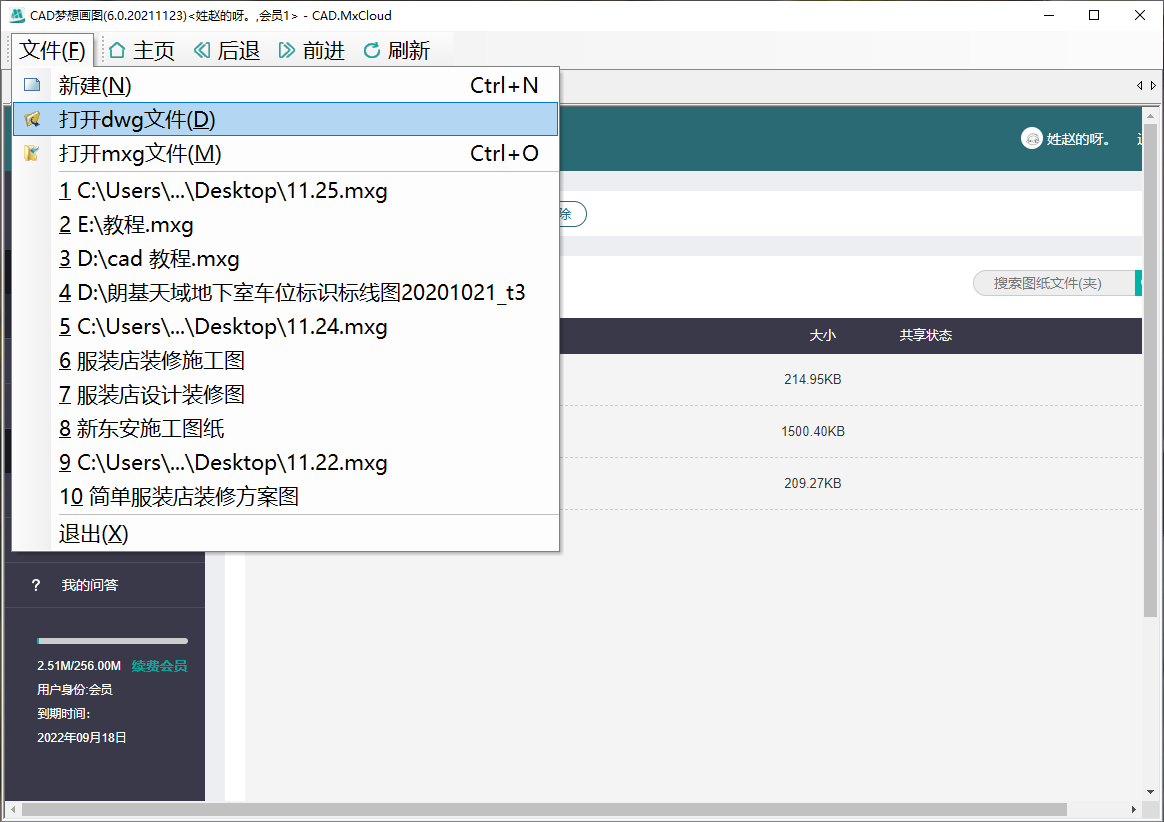Click the 209.27KB size cell

(813, 483)
